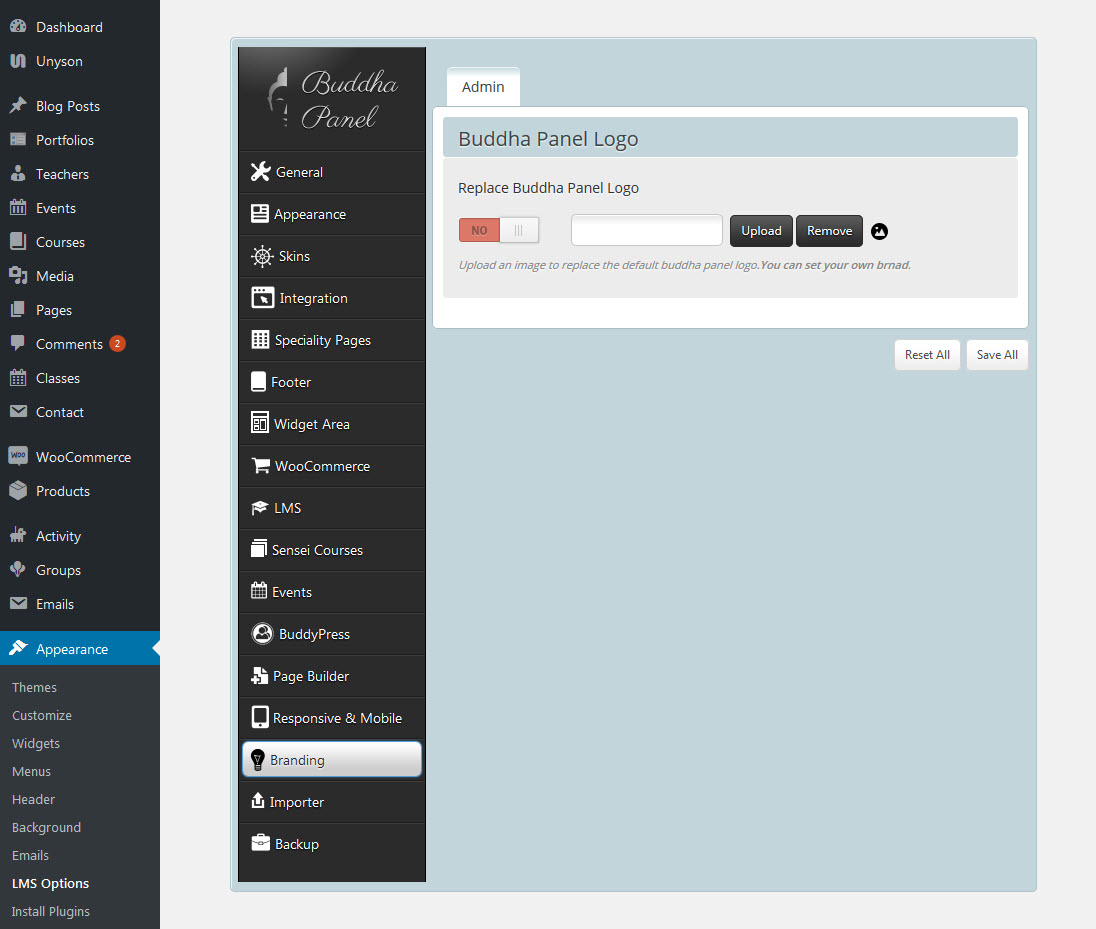
Task: Toggle the Replace Buddha Panel Logo switch
Action: click(x=498, y=230)
